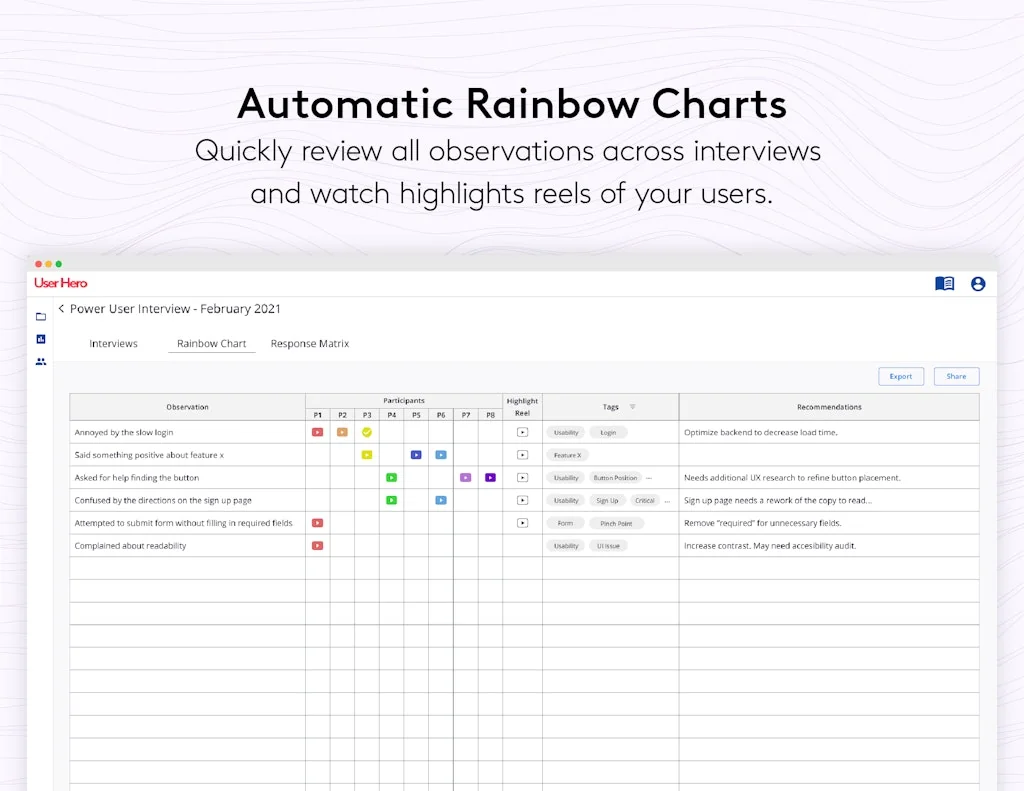Switch to the Interviews tab
Screen dimensions: 1024x791
[113, 343]
